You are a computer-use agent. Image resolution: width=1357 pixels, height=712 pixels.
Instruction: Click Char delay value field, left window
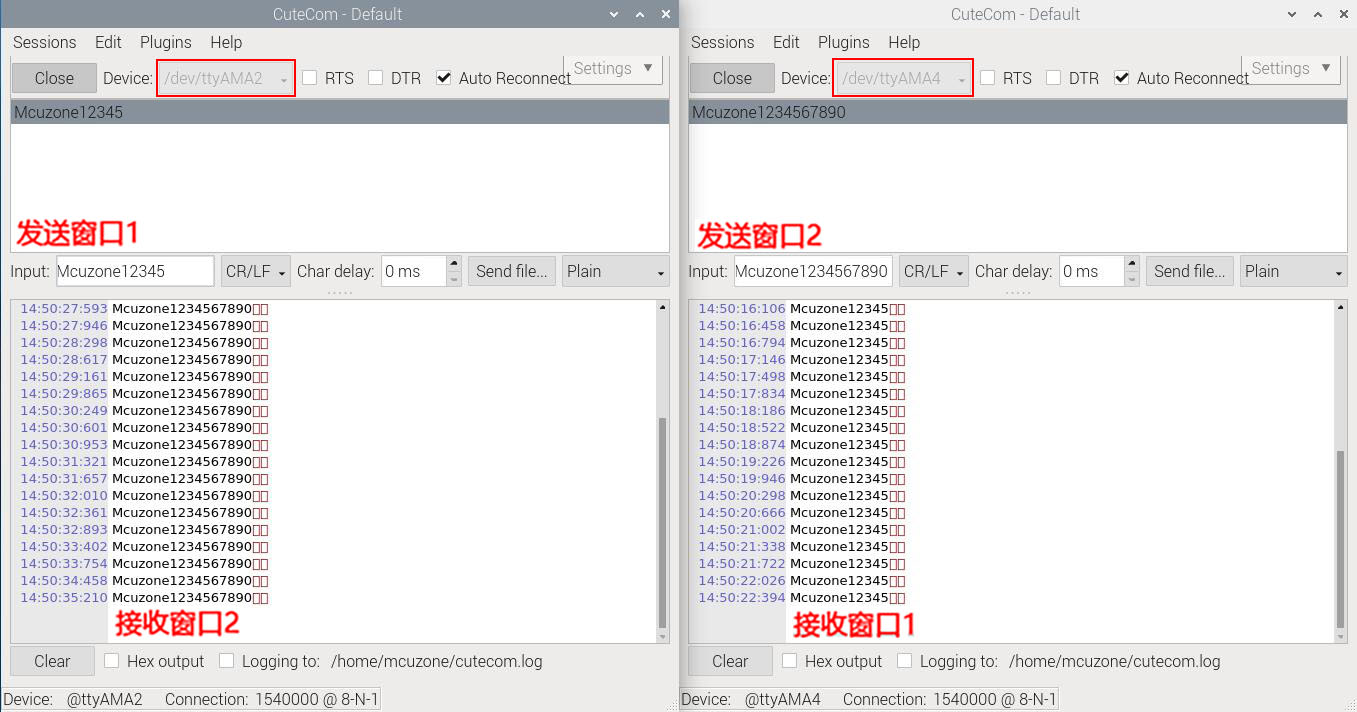pos(413,271)
